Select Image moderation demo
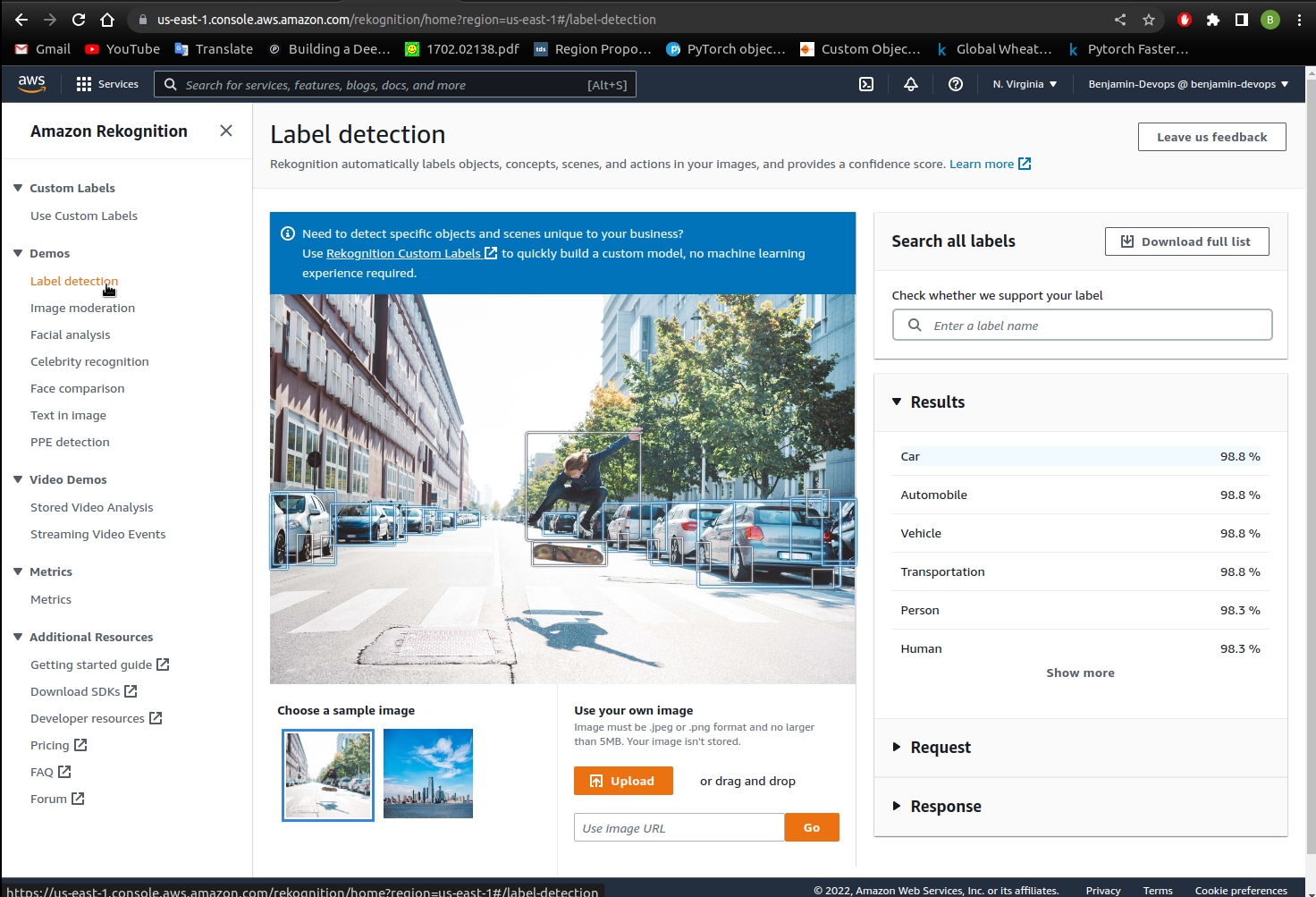Screen dimensions: 1316x897 pos(82,308)
